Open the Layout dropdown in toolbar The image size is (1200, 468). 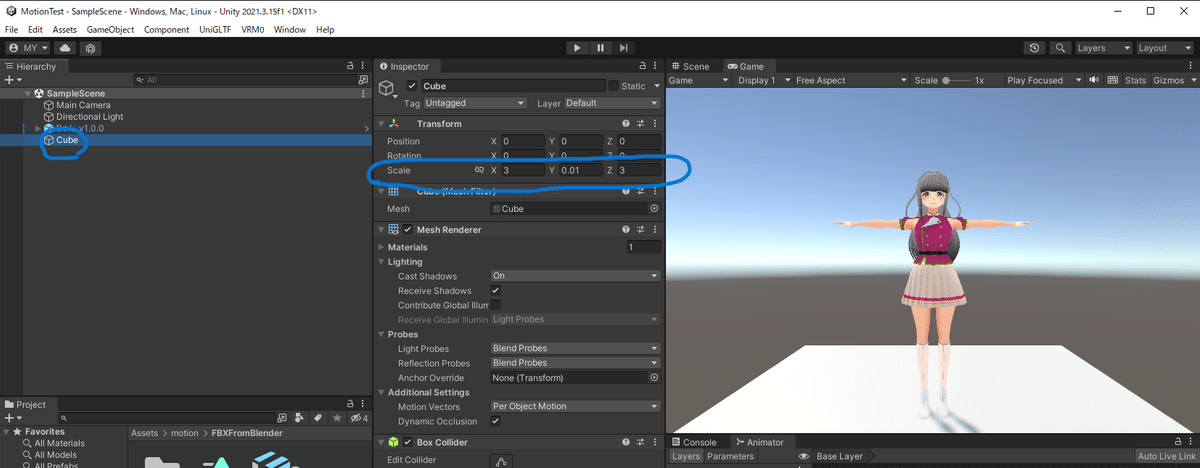(1164, 48)
